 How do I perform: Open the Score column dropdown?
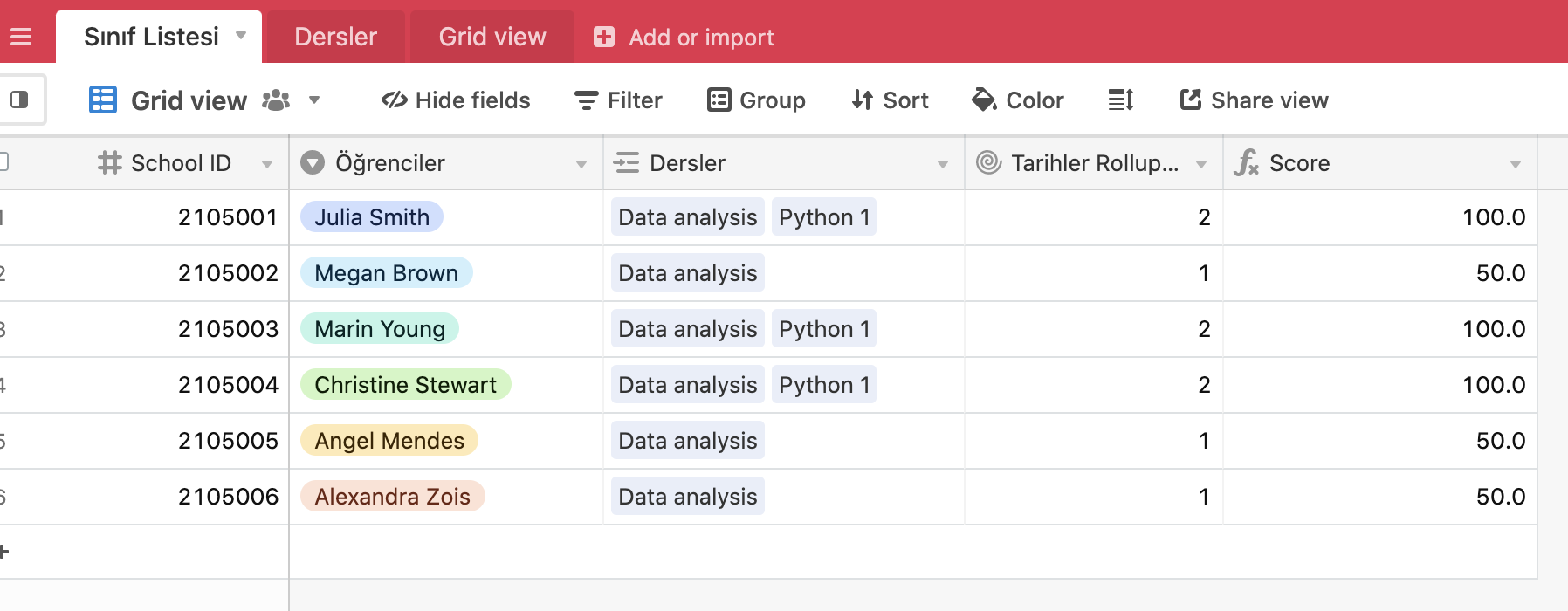1516,164
